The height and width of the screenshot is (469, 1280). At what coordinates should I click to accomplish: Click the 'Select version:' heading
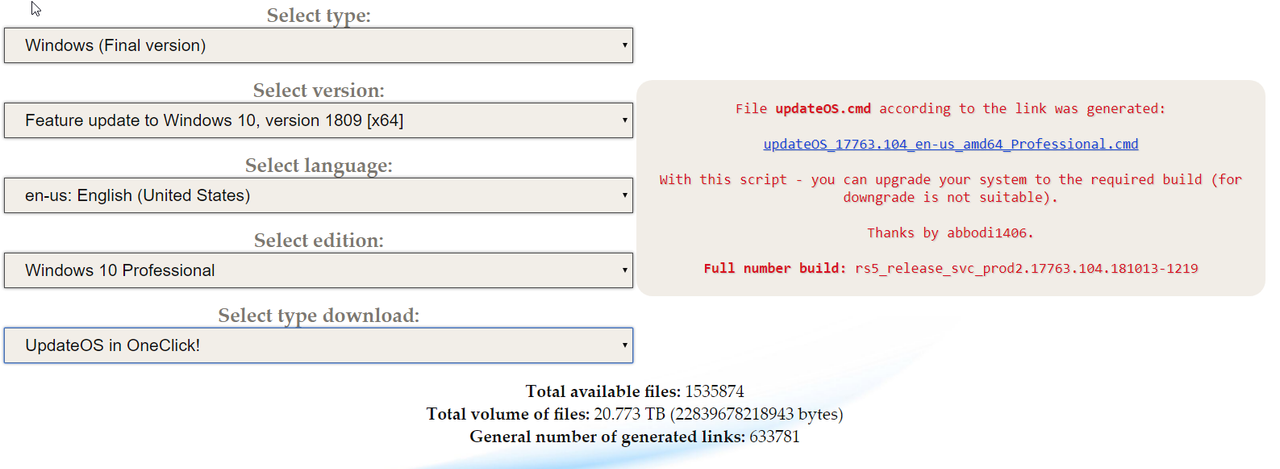tap(318, 90)
